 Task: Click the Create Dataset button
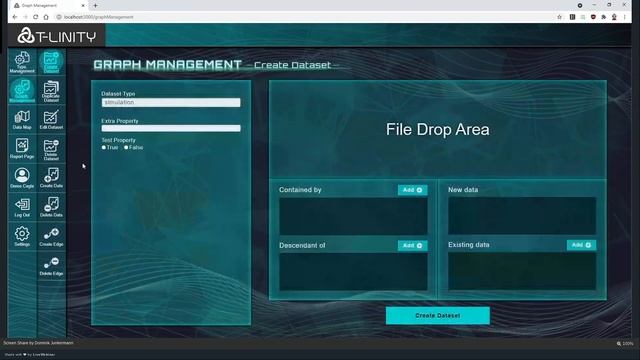[x=438, y=316]
